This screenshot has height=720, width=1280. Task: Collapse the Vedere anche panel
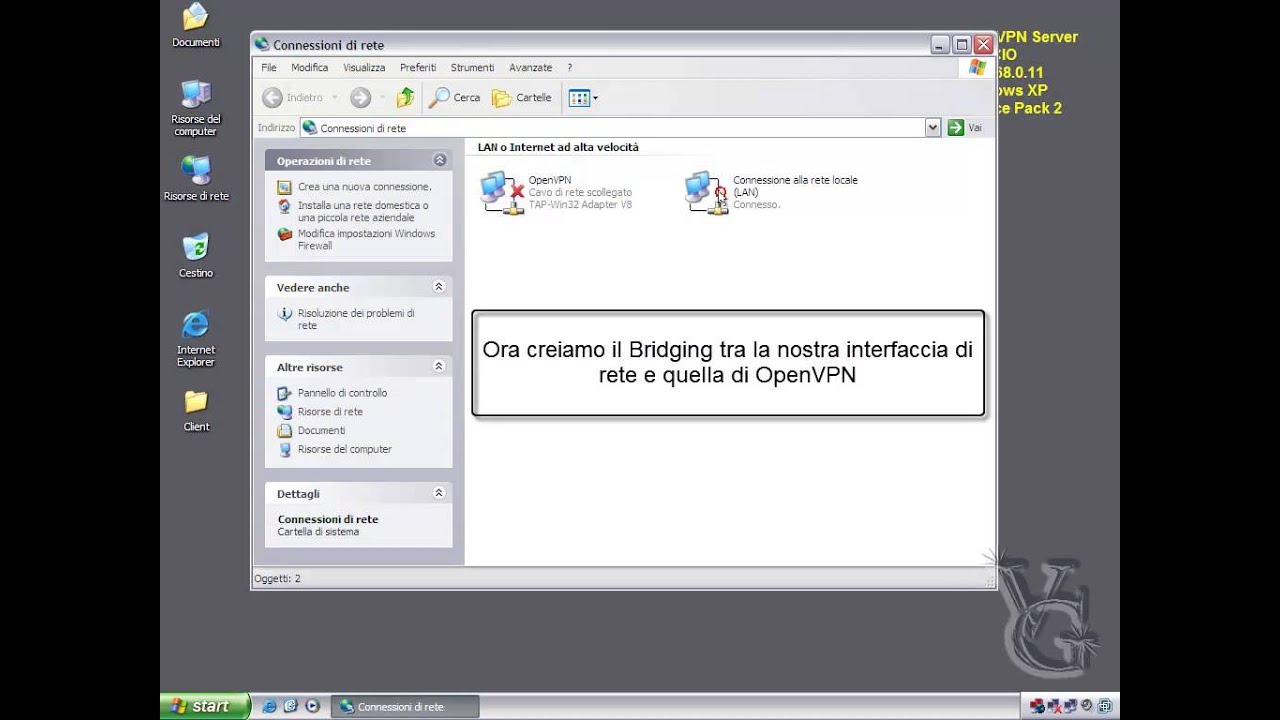[439, 287]
